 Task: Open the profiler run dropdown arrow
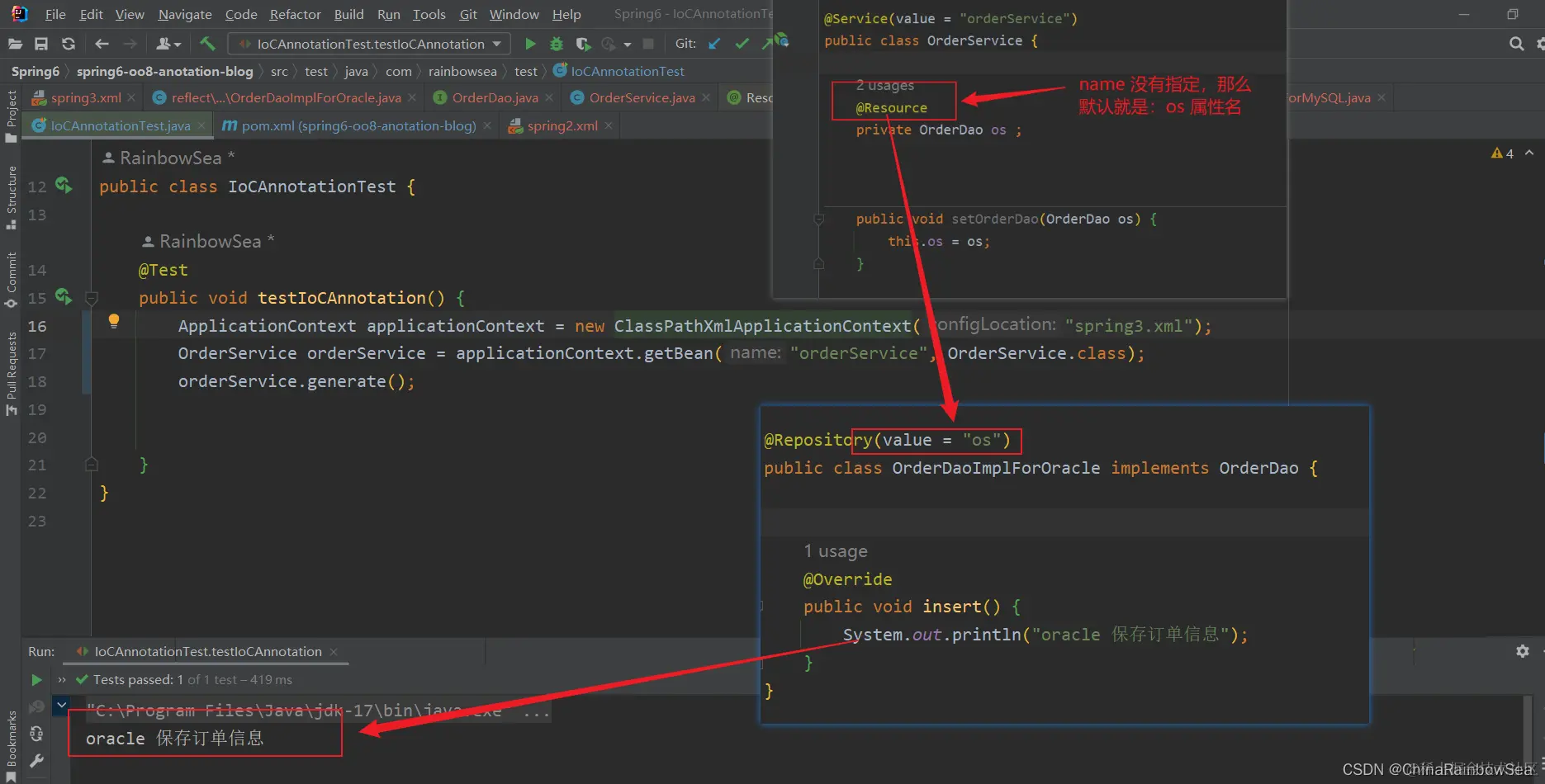(628, 45)
